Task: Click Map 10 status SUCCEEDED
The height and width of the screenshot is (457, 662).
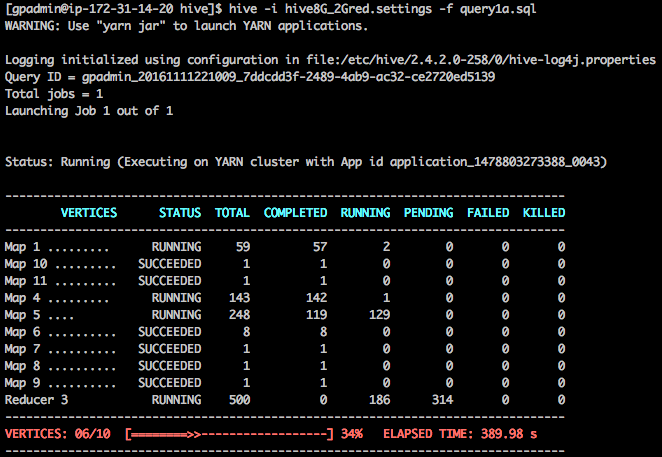Action: pos(170,264)
